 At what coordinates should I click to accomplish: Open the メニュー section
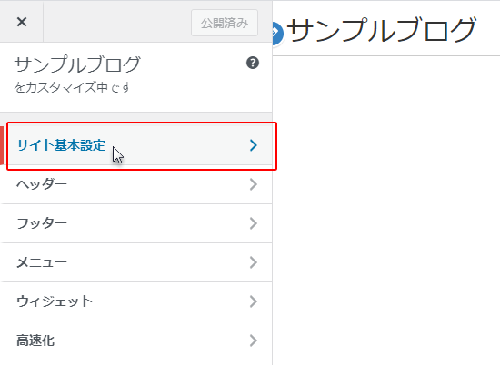[x=136, y=262]
